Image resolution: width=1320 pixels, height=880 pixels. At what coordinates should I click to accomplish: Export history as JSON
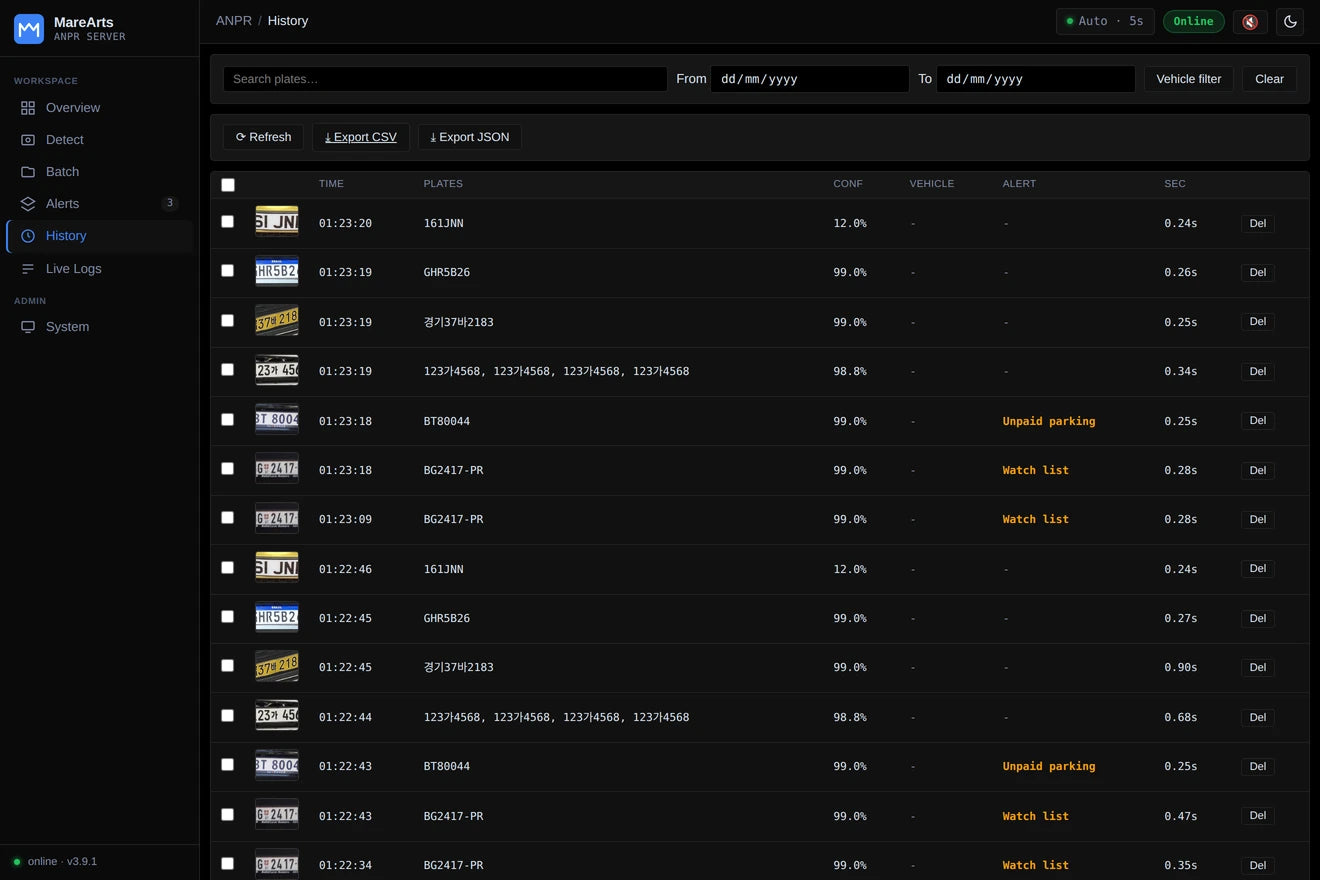pos(470,137)
